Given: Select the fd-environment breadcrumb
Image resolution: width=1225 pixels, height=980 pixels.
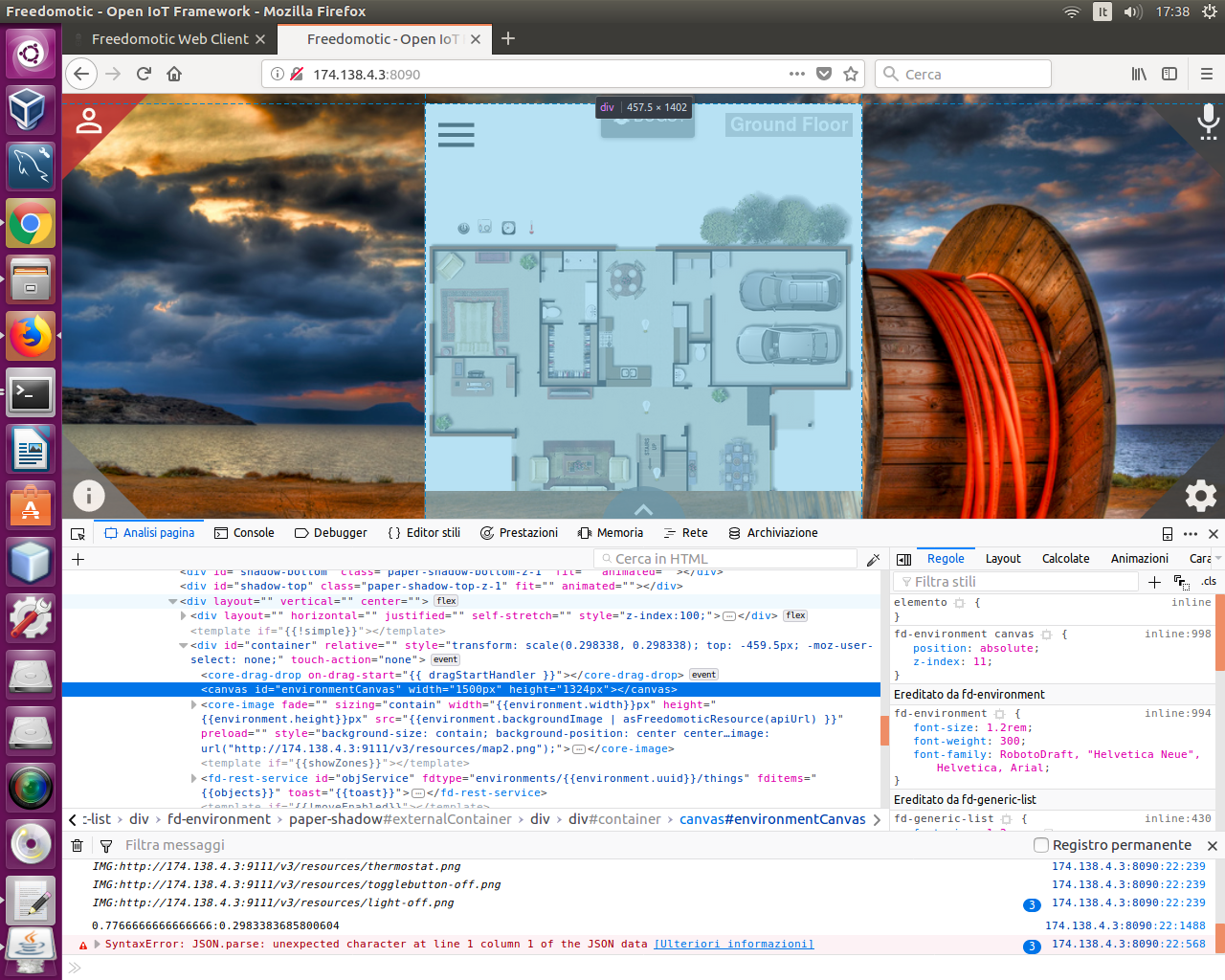Looking at the screenshot, I should pos(219,819).
